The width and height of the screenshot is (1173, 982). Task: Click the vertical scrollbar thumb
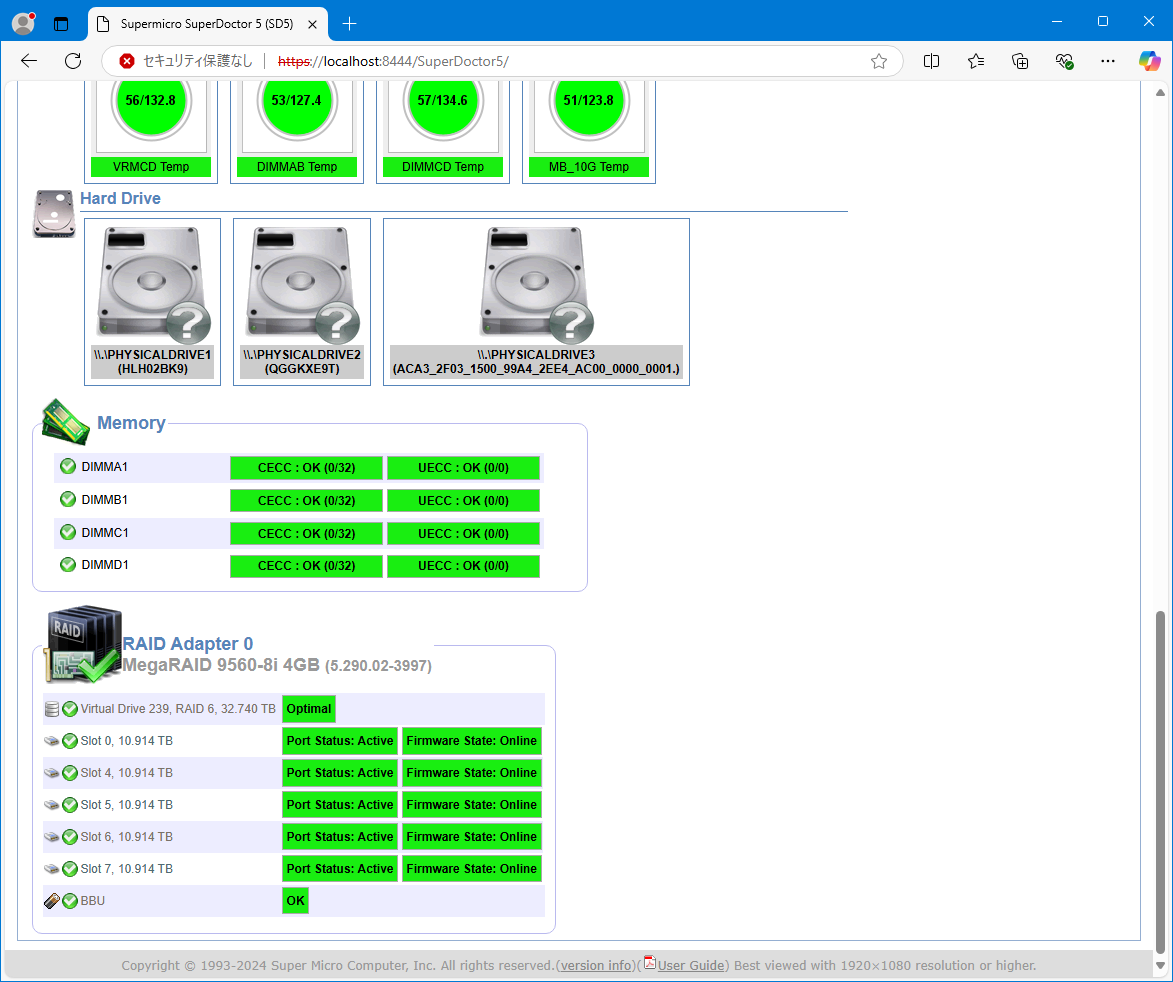click(x=1160, y=782)
